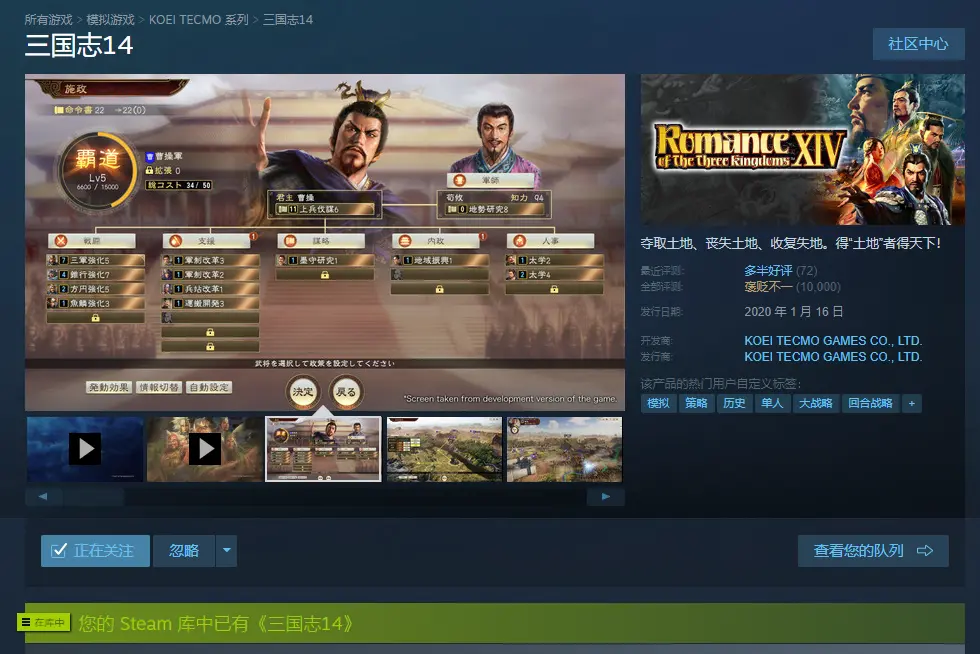Open the 所有游戏 breadcrumb link

[48, 19]
